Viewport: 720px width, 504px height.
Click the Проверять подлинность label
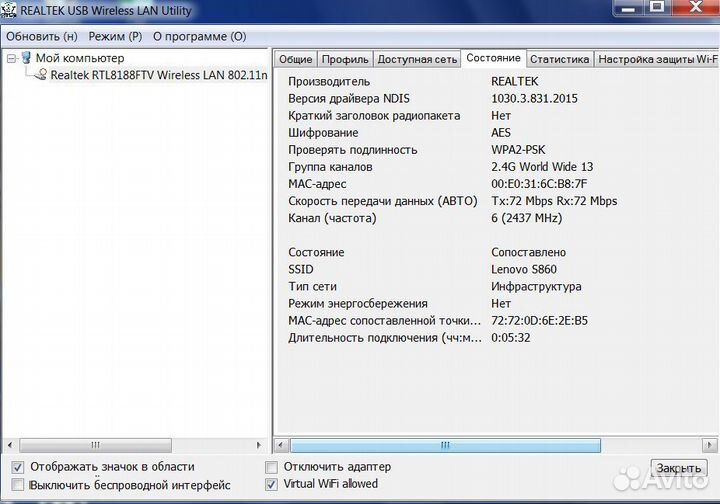(x=352, y=150)
